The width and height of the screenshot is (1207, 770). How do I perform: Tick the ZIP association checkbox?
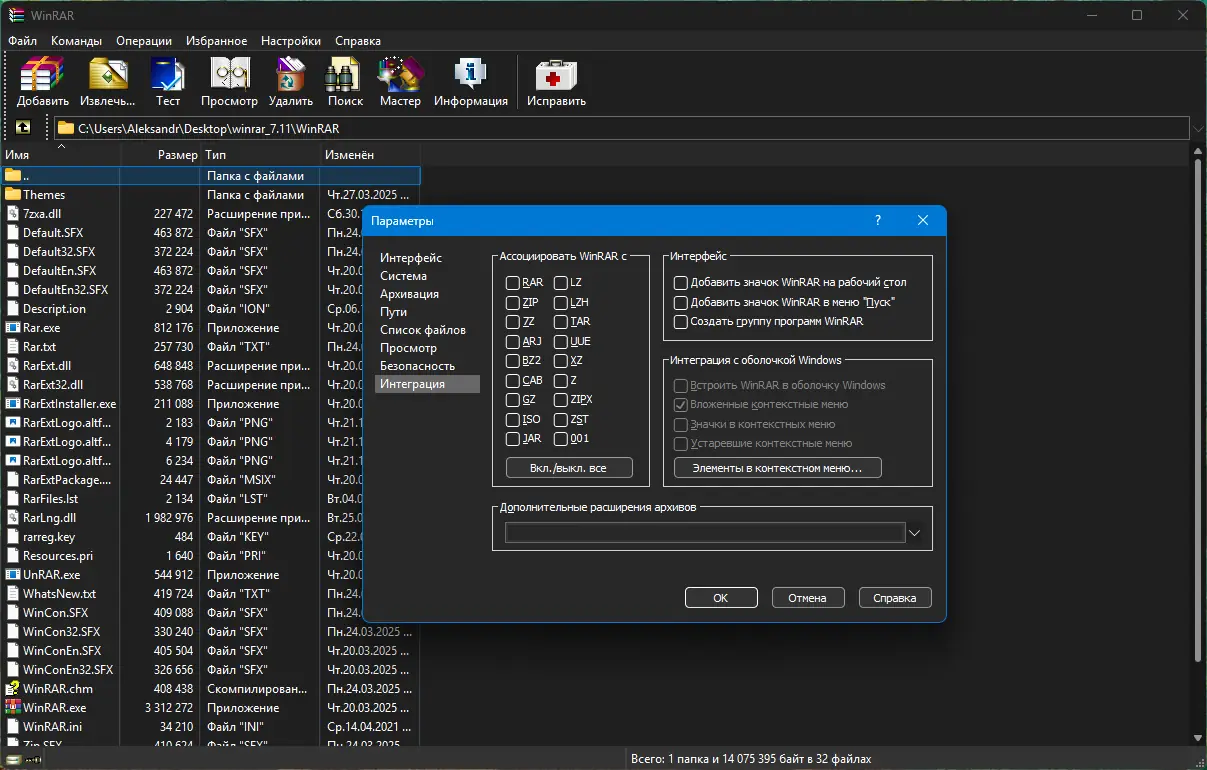513,303
